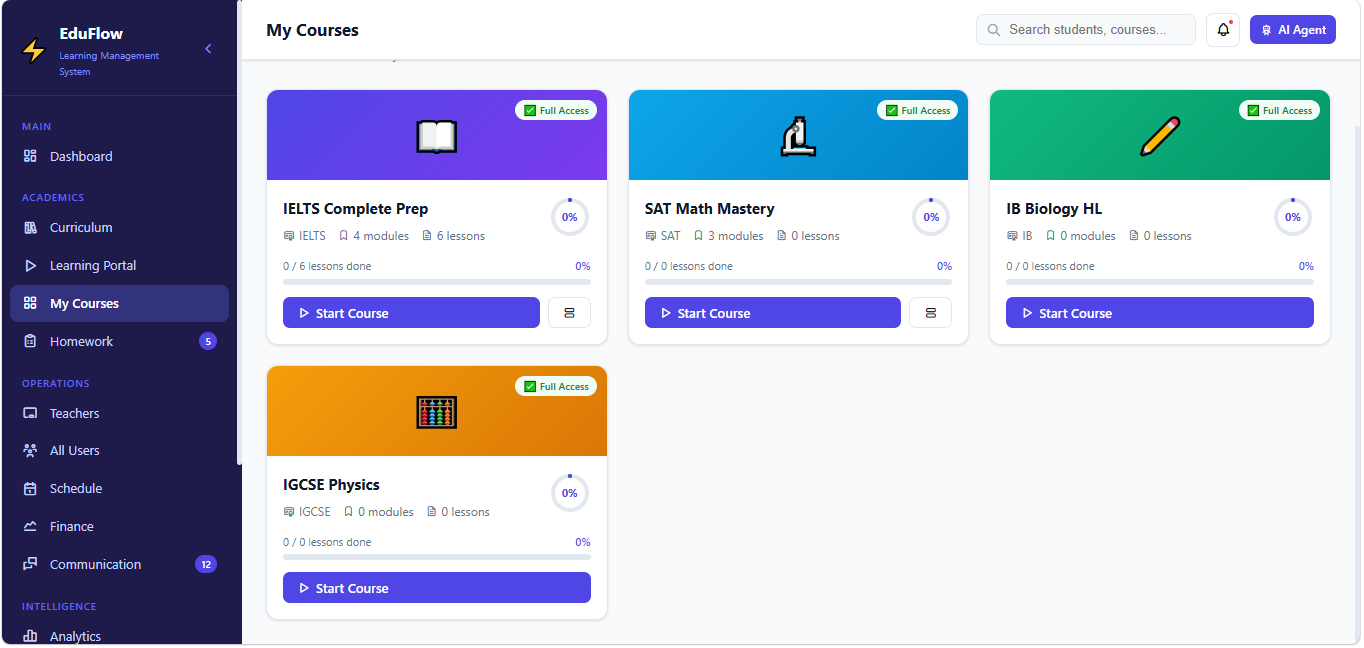Click the play icon in IELTS Start Course
1364x648 pixels.
[304, 313]
